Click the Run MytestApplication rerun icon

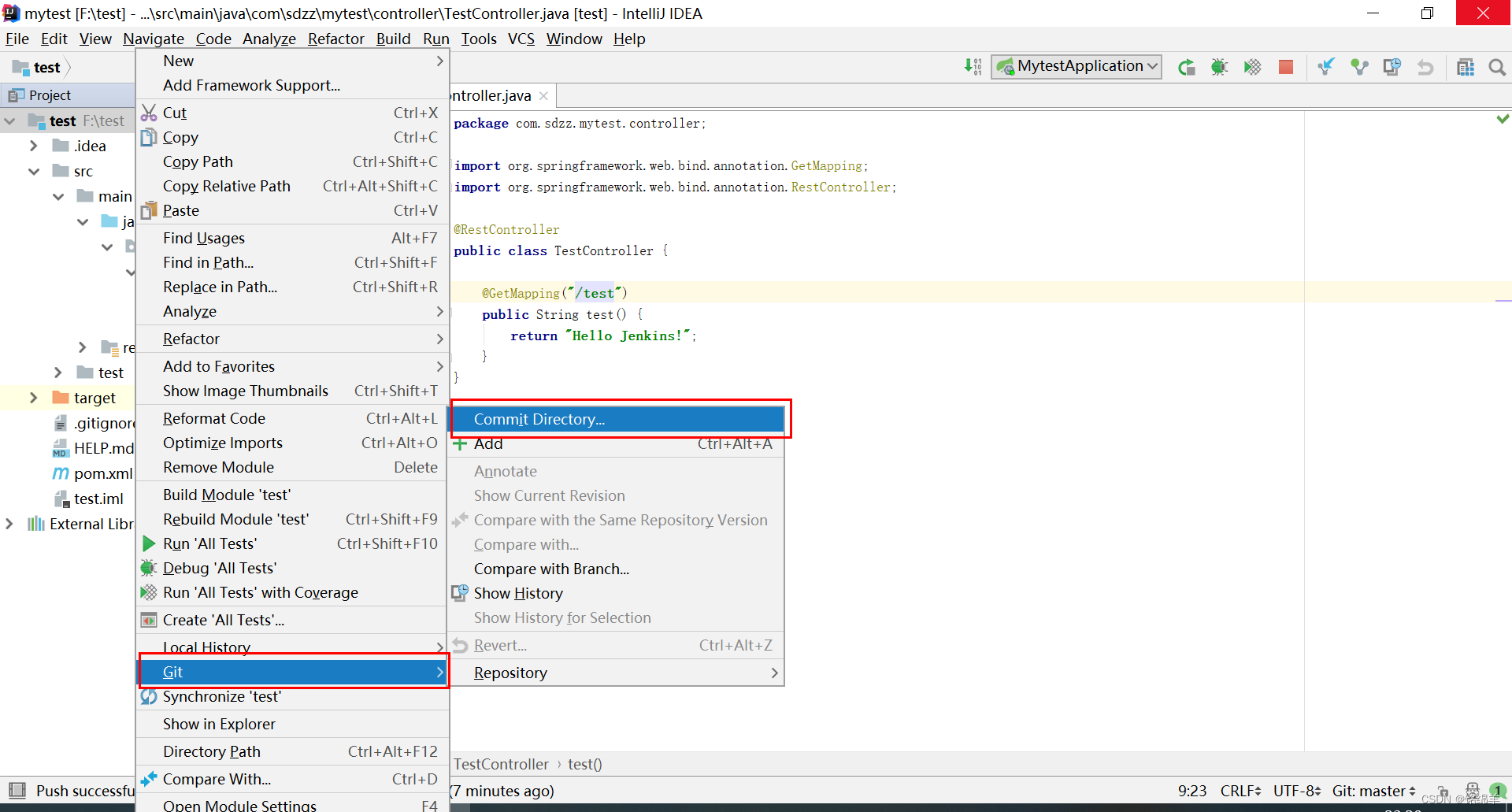click(x=1187, y=68)
